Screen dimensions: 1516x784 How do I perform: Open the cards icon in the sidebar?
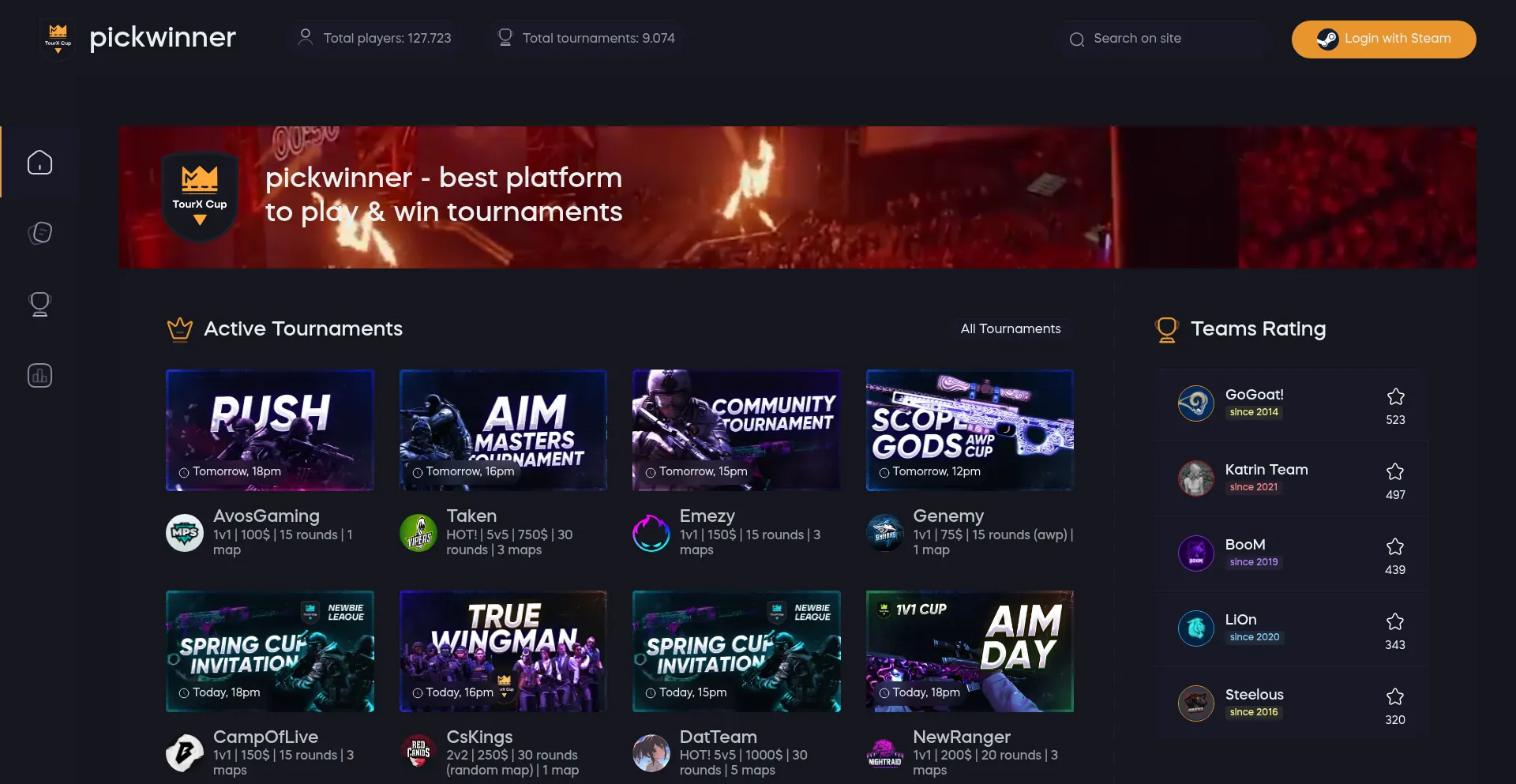tap(39, 233)
